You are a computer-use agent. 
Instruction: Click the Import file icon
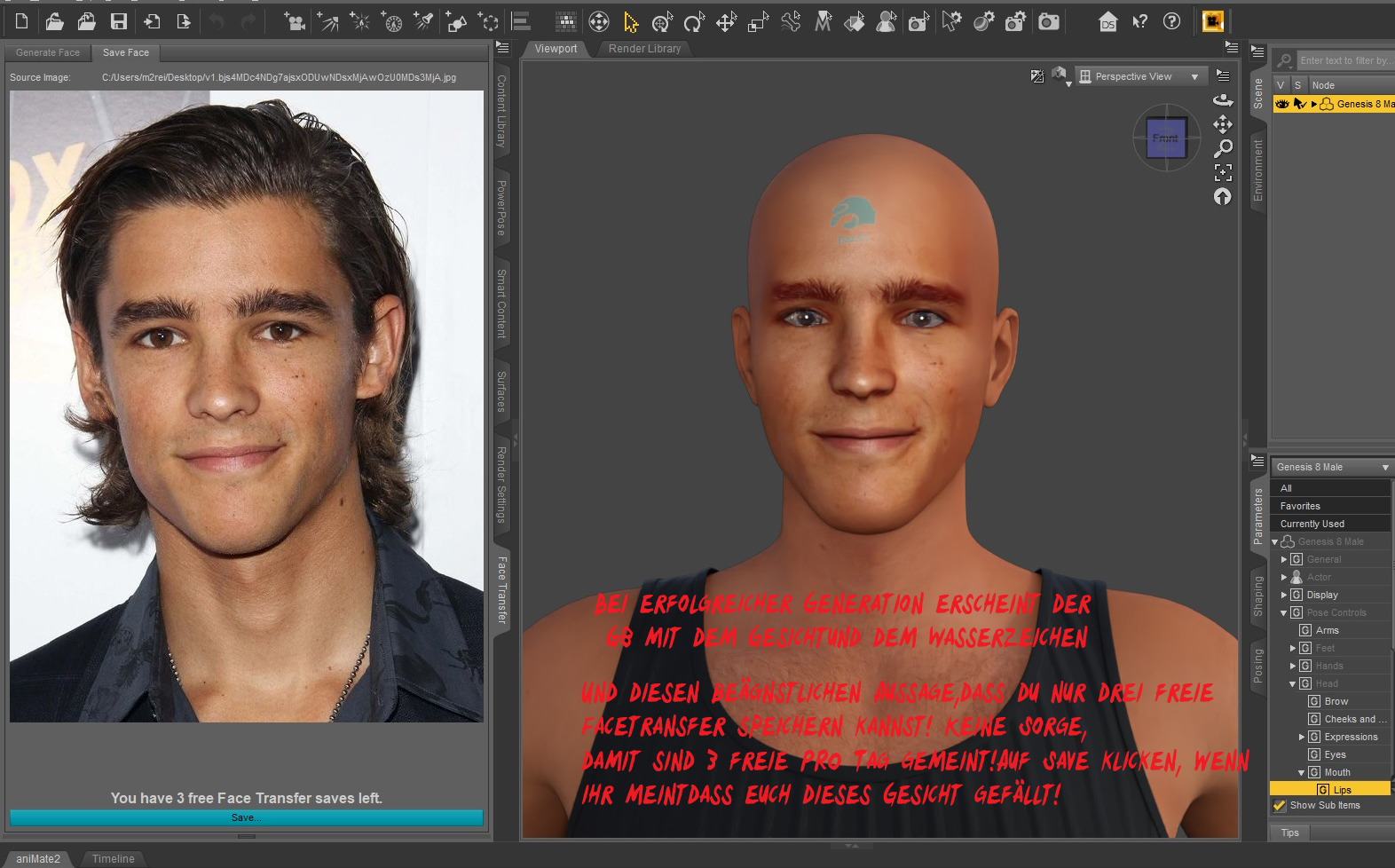152,21
